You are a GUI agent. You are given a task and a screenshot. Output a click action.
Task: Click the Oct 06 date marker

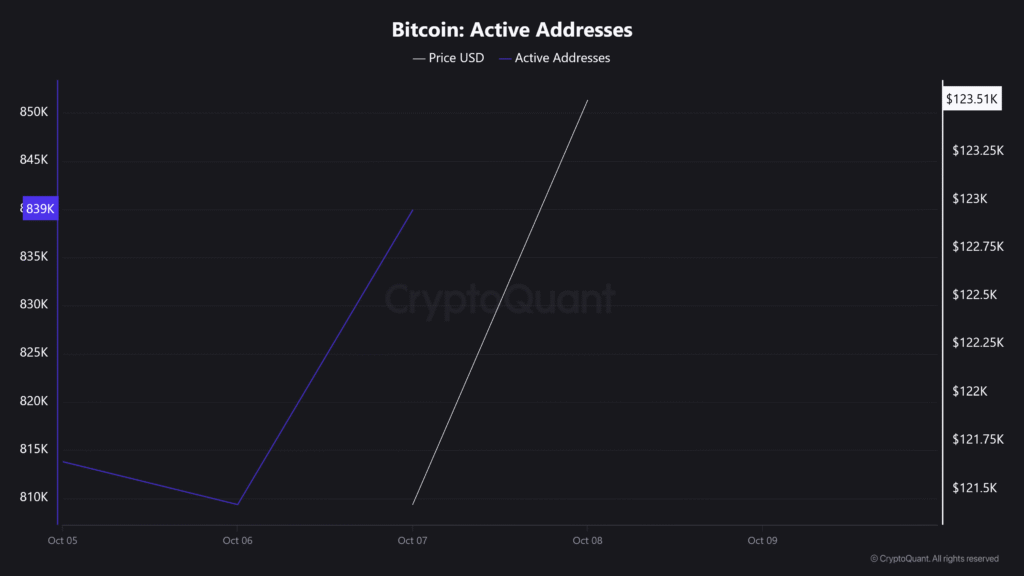[x=238, y=541]
